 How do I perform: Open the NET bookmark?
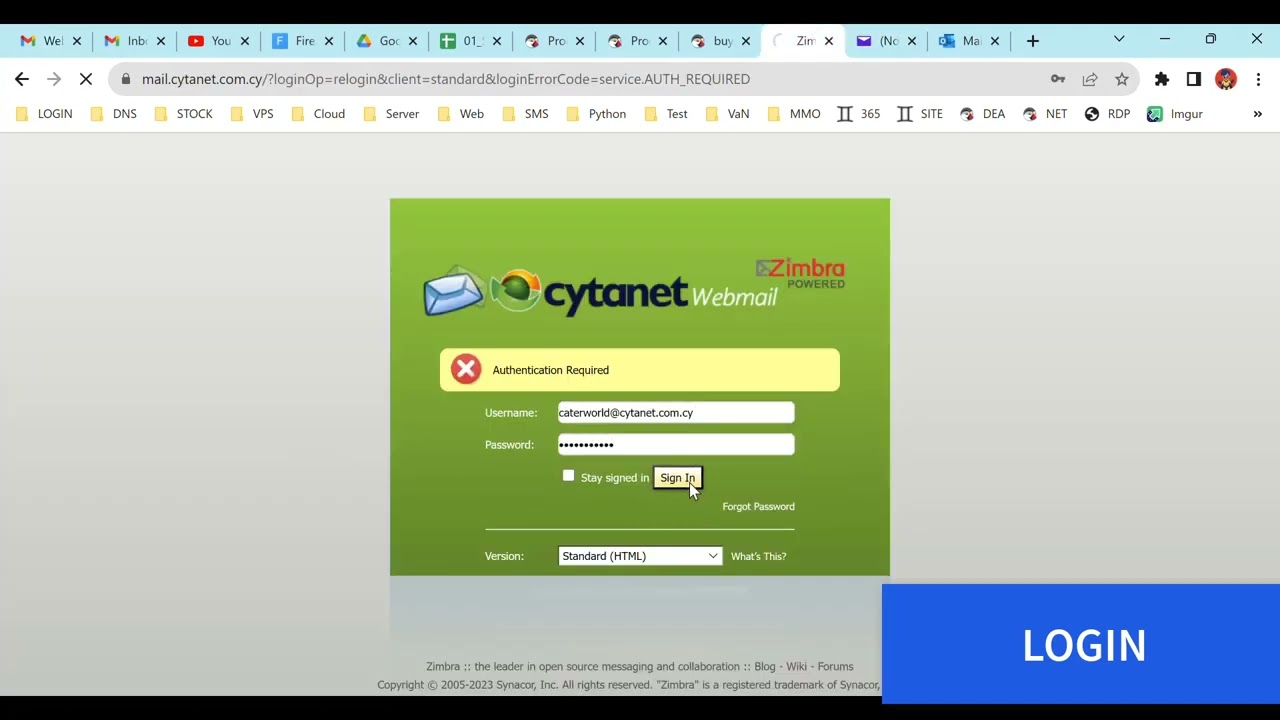[x=1044, y=114]
